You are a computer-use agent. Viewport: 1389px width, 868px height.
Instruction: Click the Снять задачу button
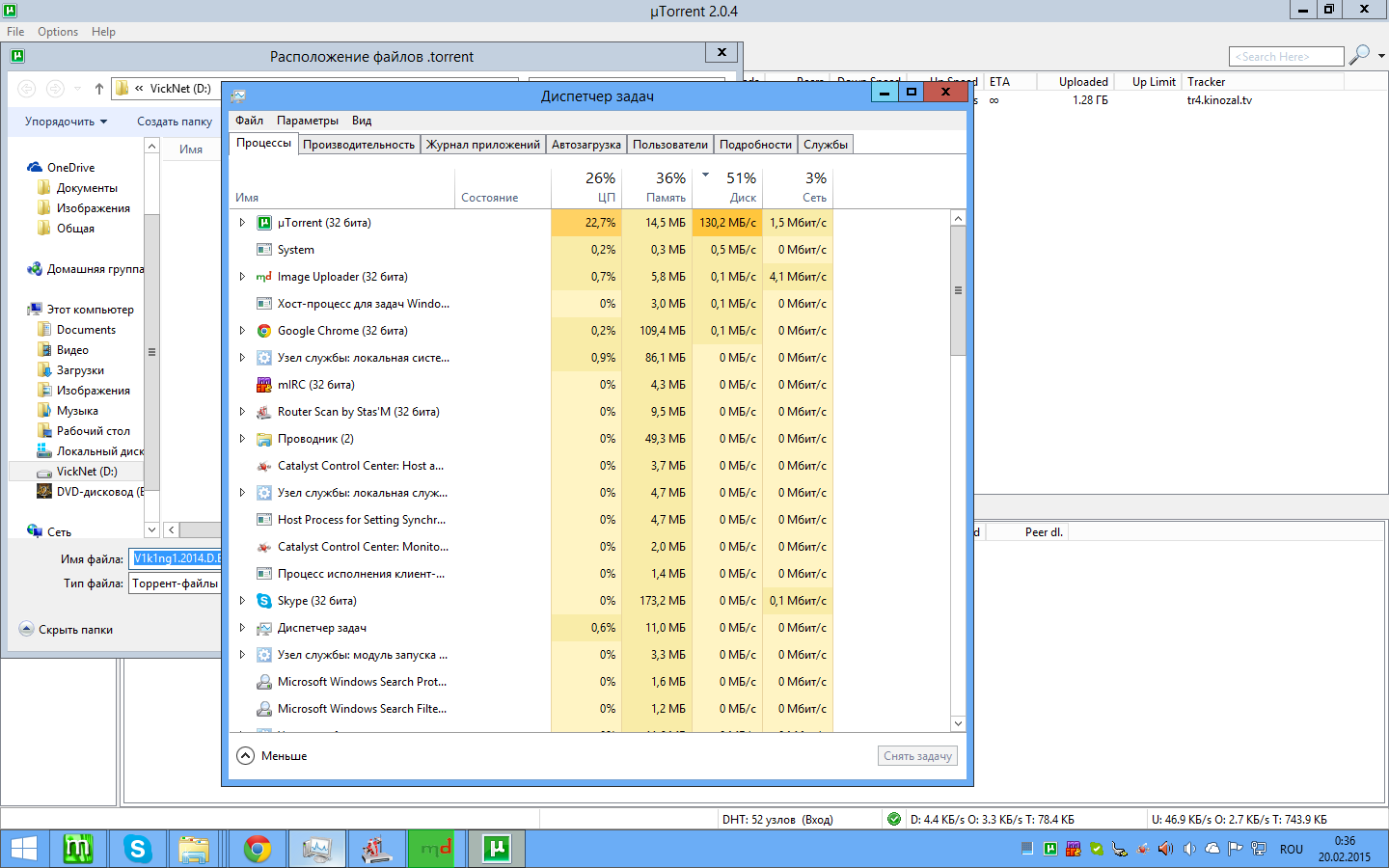point(917,756)
